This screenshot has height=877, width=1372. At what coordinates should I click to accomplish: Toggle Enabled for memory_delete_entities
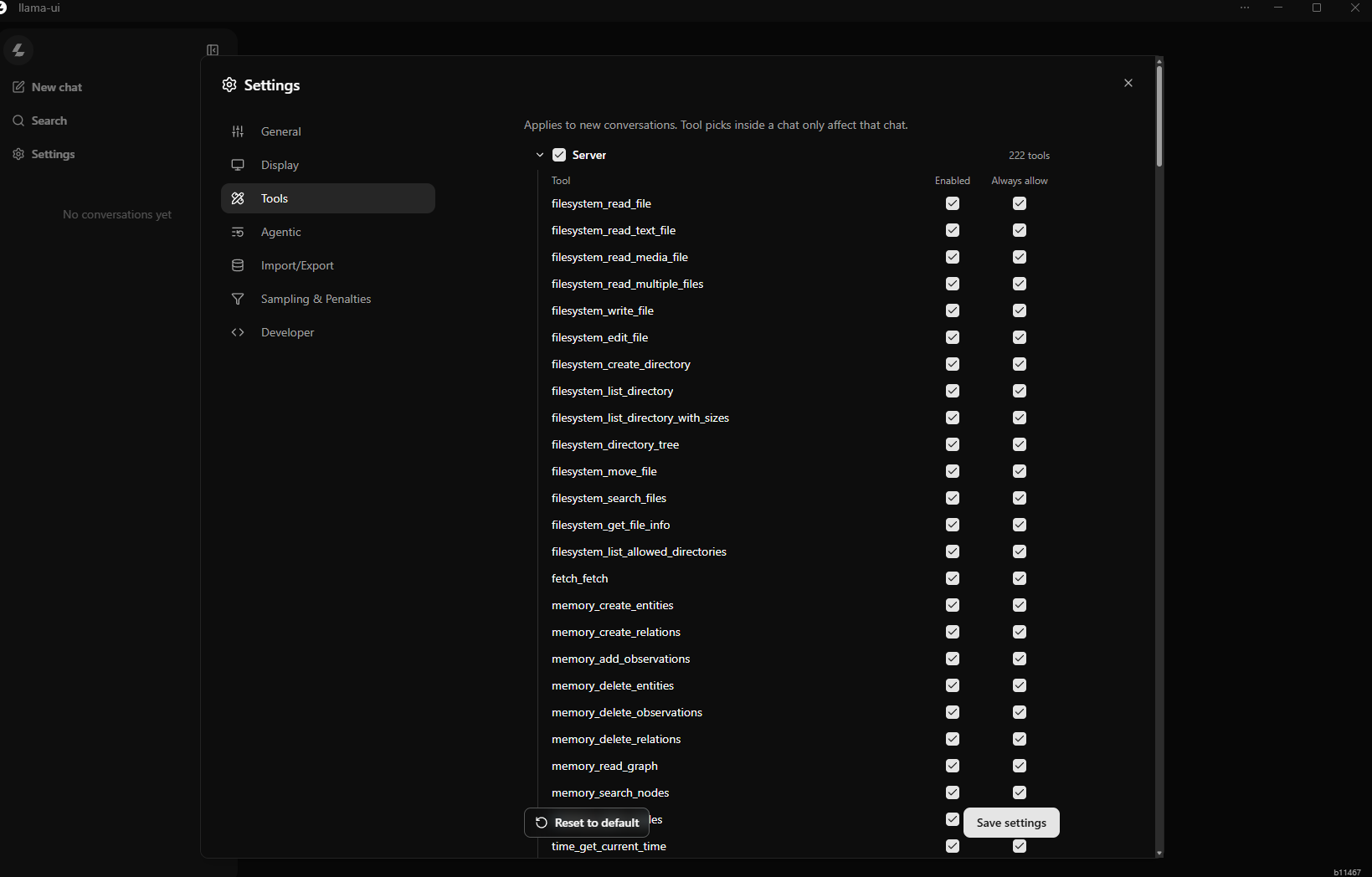click(x=953, y=685)
